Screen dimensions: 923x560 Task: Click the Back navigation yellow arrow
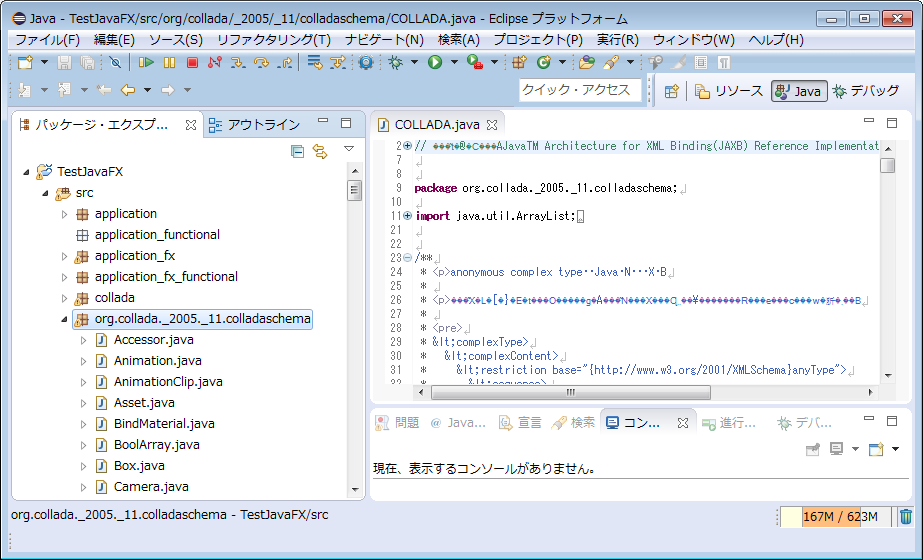pyautogui.click(x=128, y=90)
